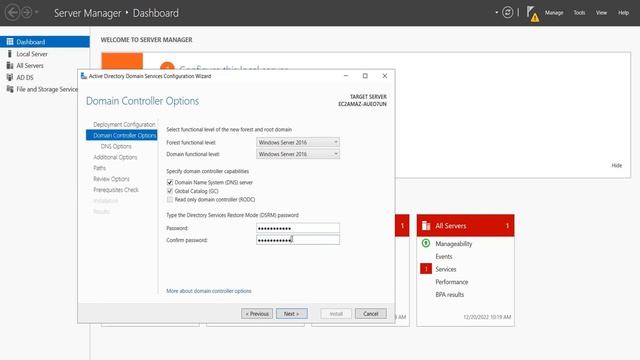This screenshot has width=640, height=360.
Task: Click the Previous button
Action: [257, 313]
